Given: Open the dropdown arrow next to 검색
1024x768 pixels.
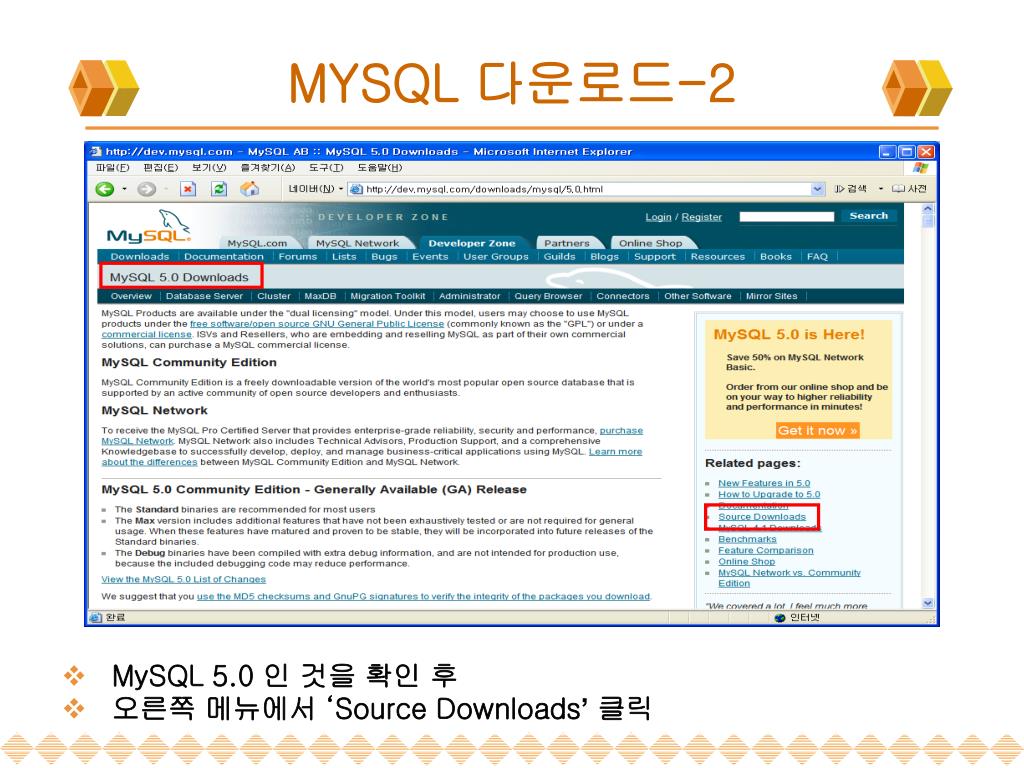Looking at the screenshot, I should coord(880,189).
